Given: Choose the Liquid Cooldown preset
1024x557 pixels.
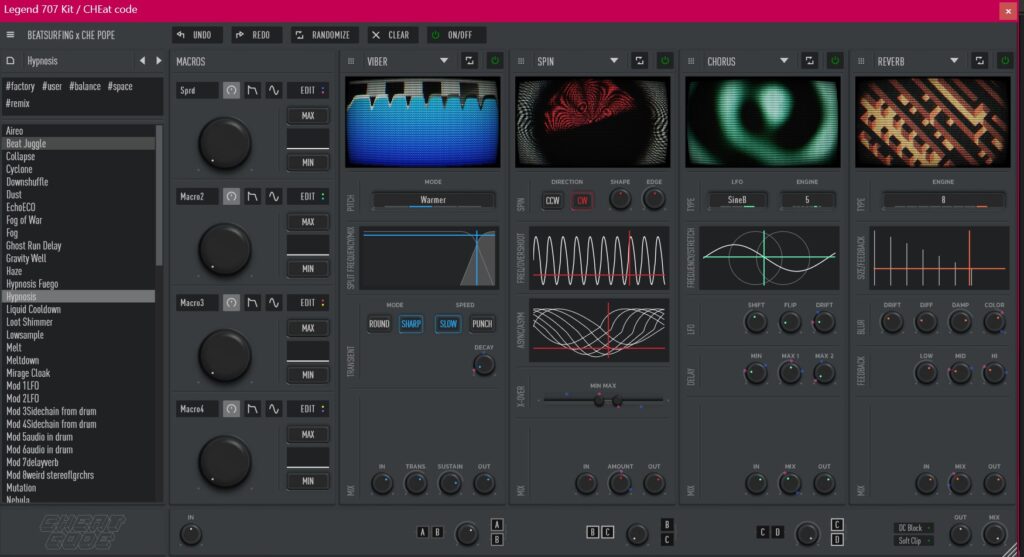Looking at the screenshot, I should pyautogui.click(x=33, y=309).
